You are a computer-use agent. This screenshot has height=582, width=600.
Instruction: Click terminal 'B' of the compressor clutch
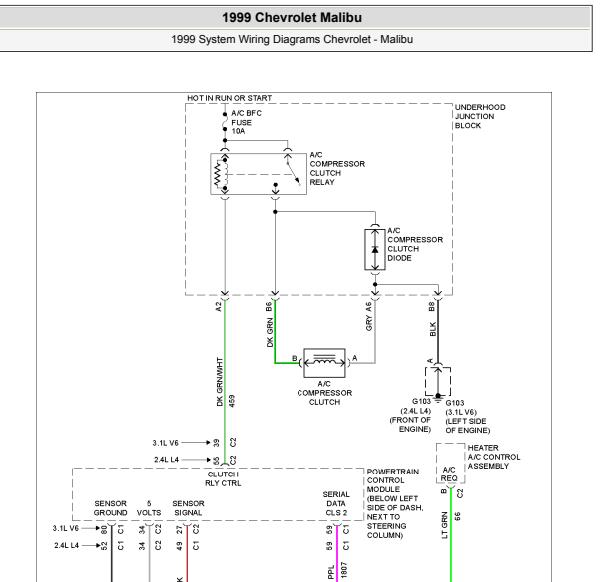(295, 359)
